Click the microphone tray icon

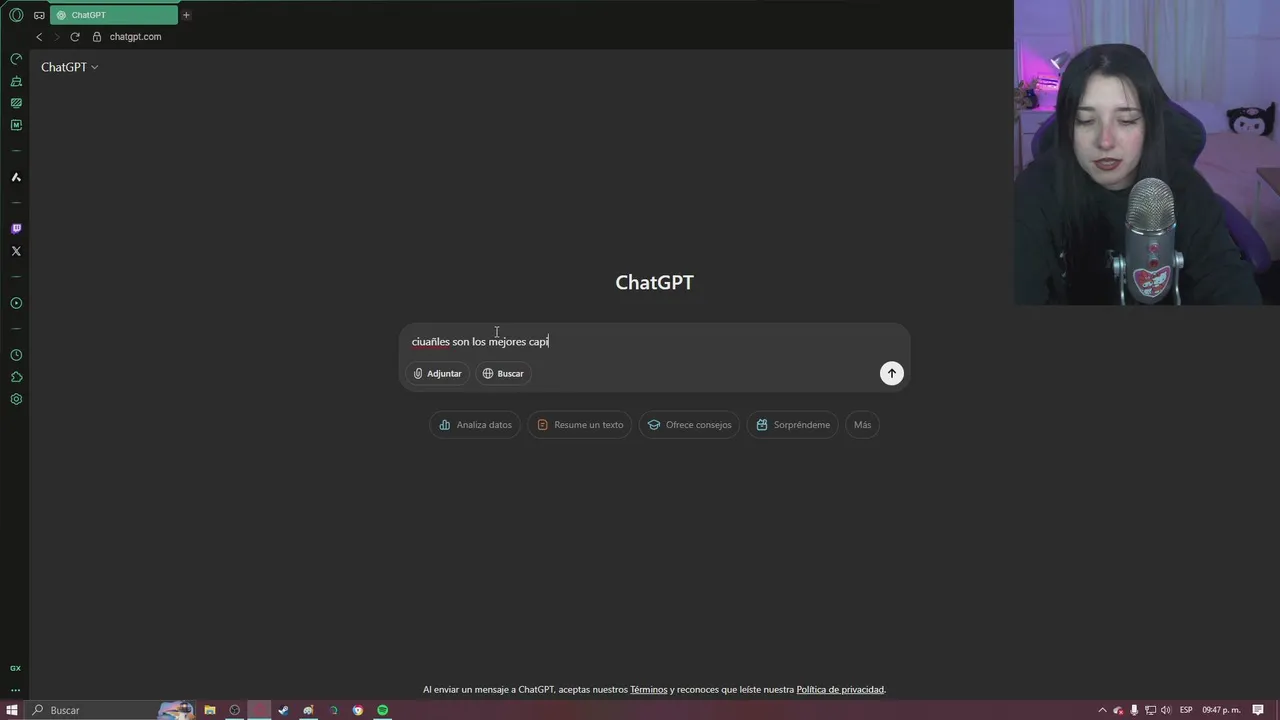pos(1134,710)
